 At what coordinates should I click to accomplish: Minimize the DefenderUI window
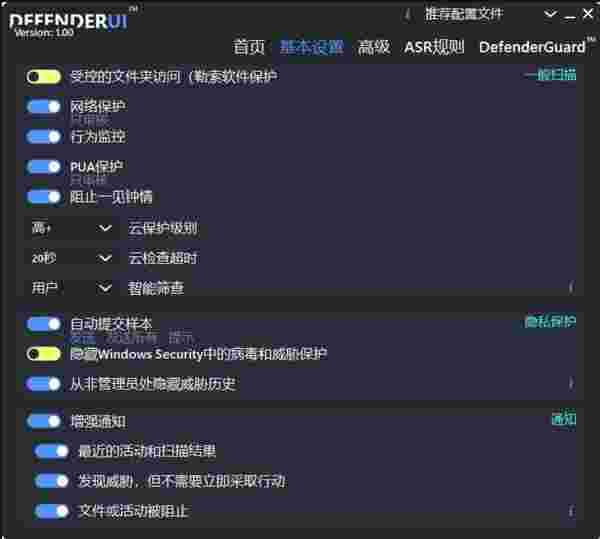pos(570,16)
